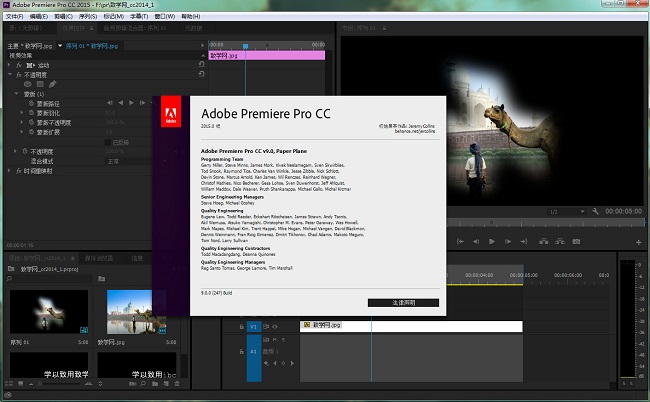The image size is (650, 402).
Task: Reset the 不透明度 (Opacity) effect parameters
Action: (199, 75)
